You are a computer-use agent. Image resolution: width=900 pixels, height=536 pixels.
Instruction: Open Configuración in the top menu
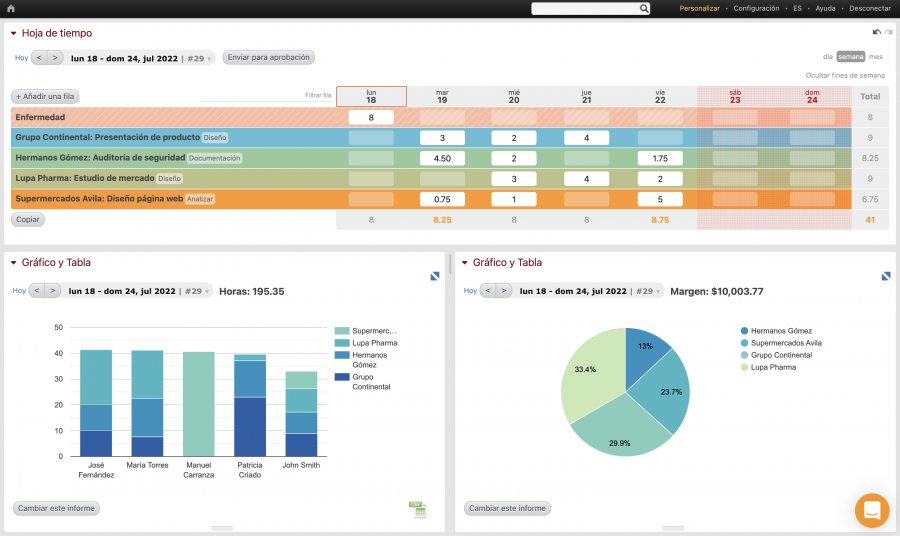pyautogui.click(x=756, y=8)
